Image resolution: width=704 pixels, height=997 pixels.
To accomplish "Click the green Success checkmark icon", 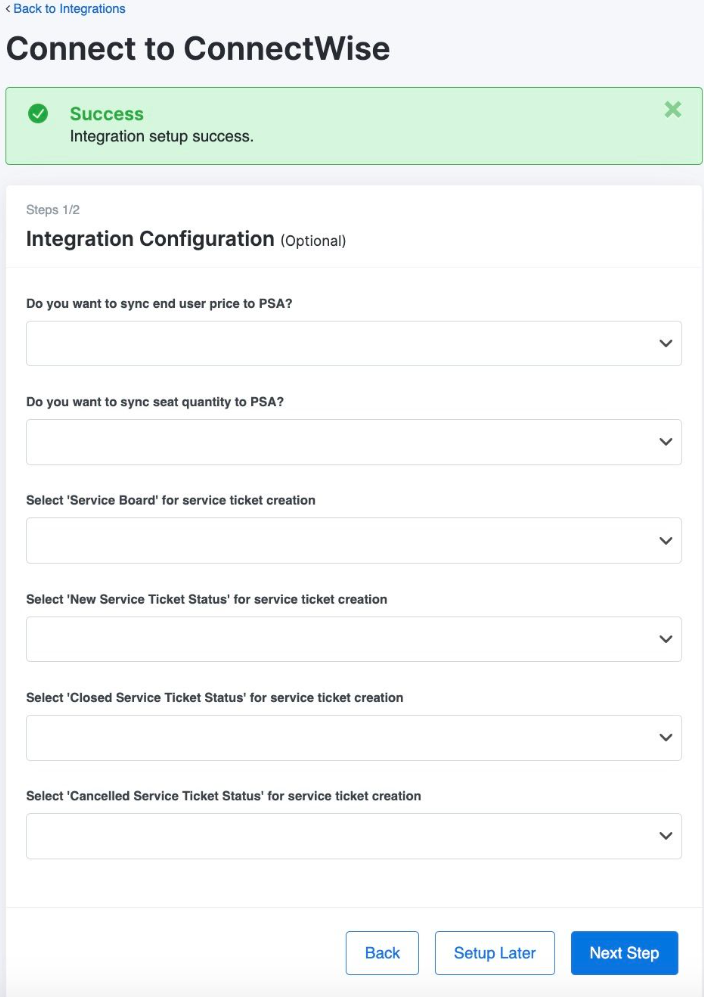I will coord(38,114).
